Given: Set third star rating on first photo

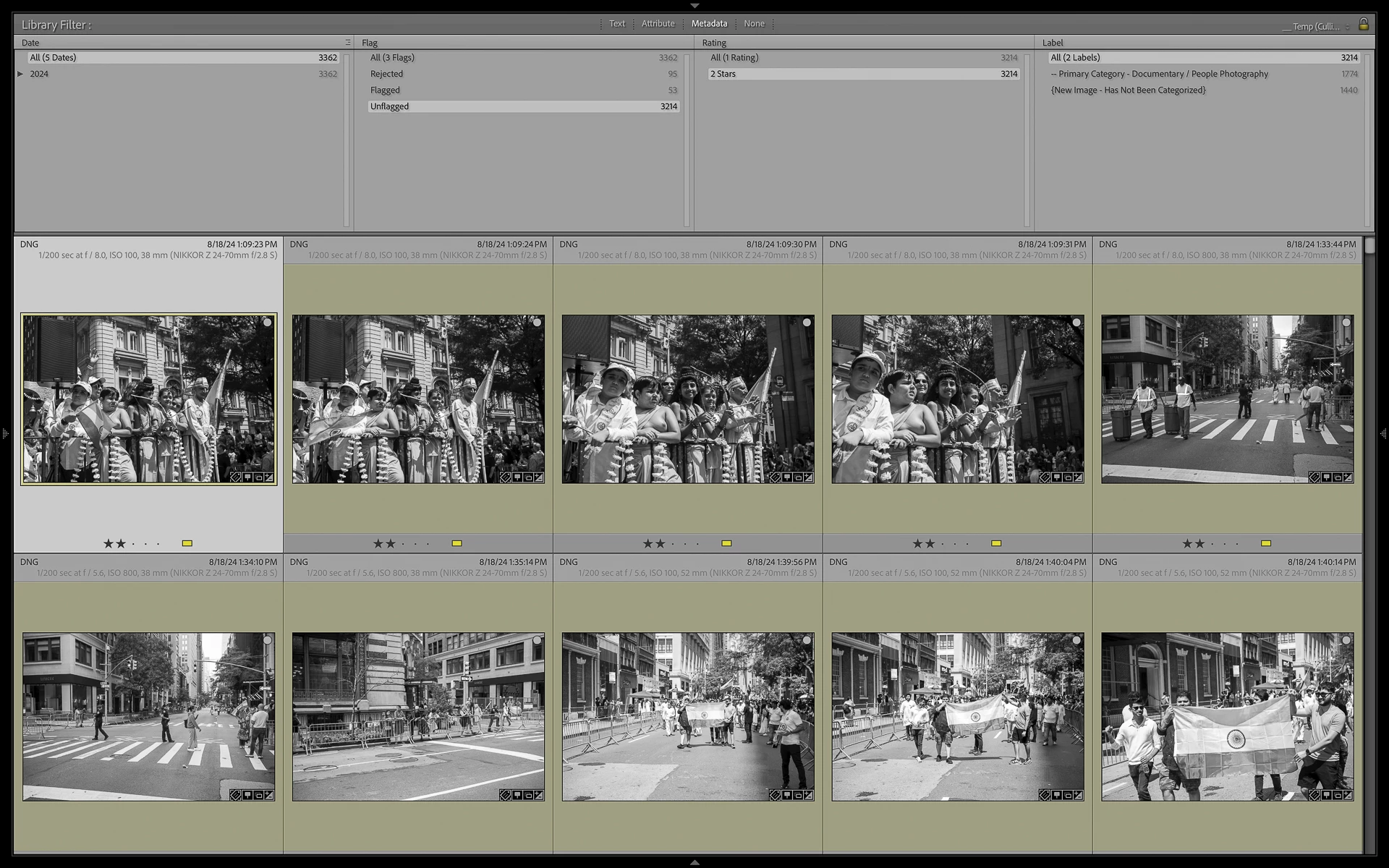Looking at the screenshot, I should (x=133, y=544).
